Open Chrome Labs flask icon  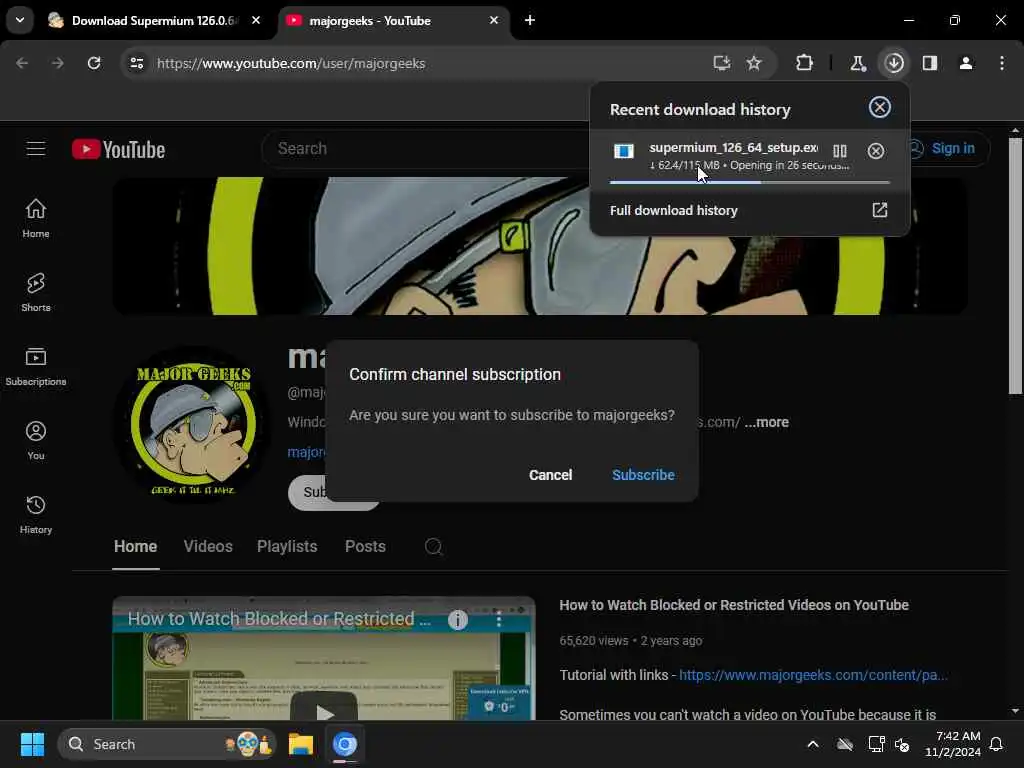(857, 63)
